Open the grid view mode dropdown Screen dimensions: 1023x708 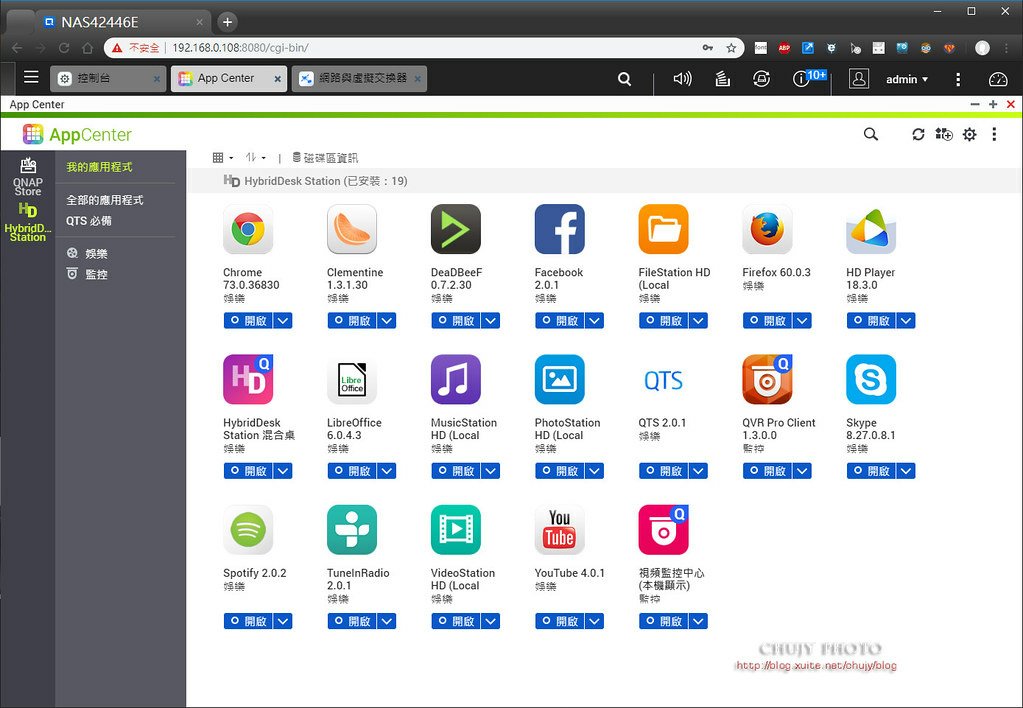pyautogui.click(x=222, y=157)
